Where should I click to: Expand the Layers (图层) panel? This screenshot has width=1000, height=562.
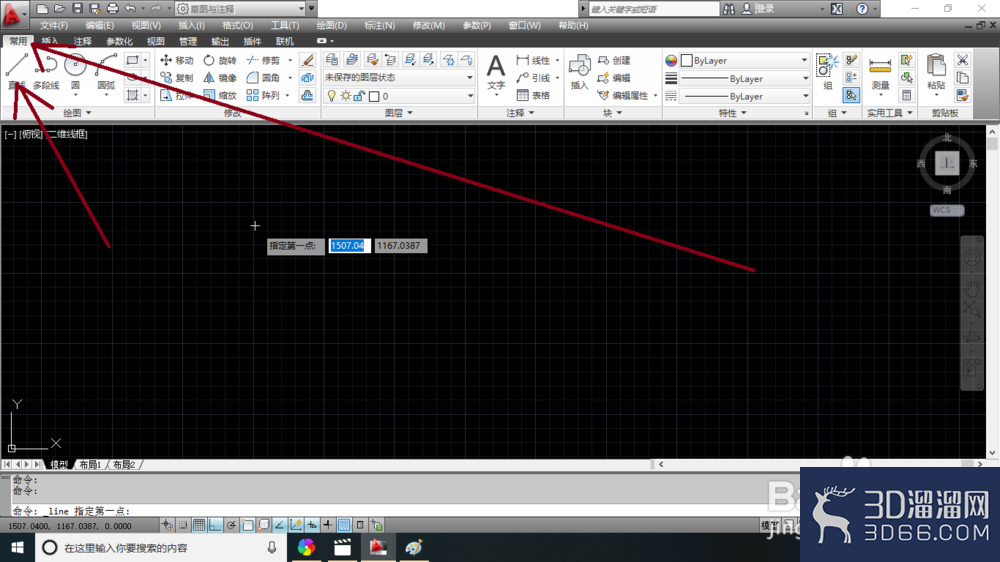point(399,113)
